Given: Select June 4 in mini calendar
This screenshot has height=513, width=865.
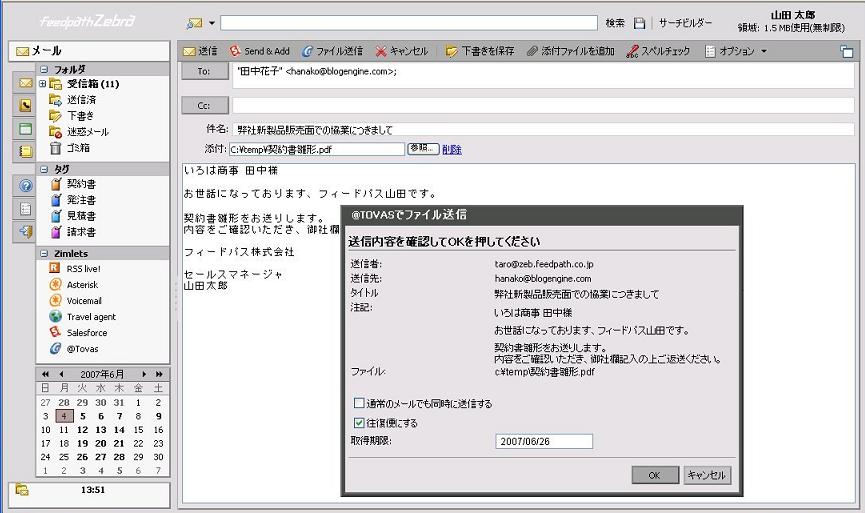Looking at the screenshot, I should click(x=64, y=416).
